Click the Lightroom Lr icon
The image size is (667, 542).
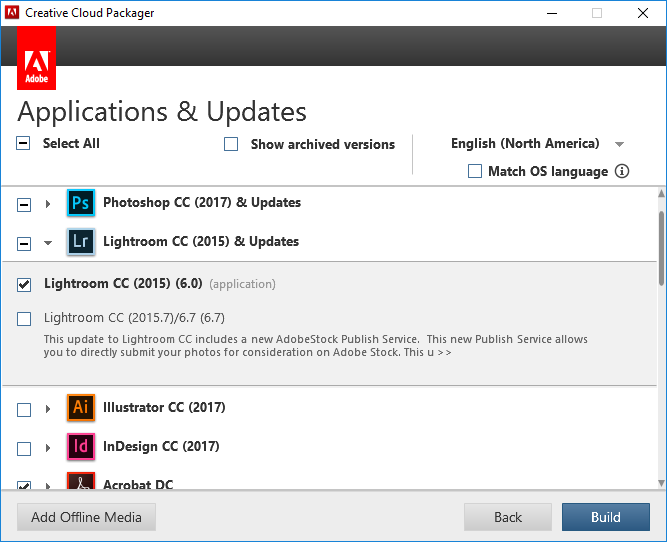pos(81,242)
